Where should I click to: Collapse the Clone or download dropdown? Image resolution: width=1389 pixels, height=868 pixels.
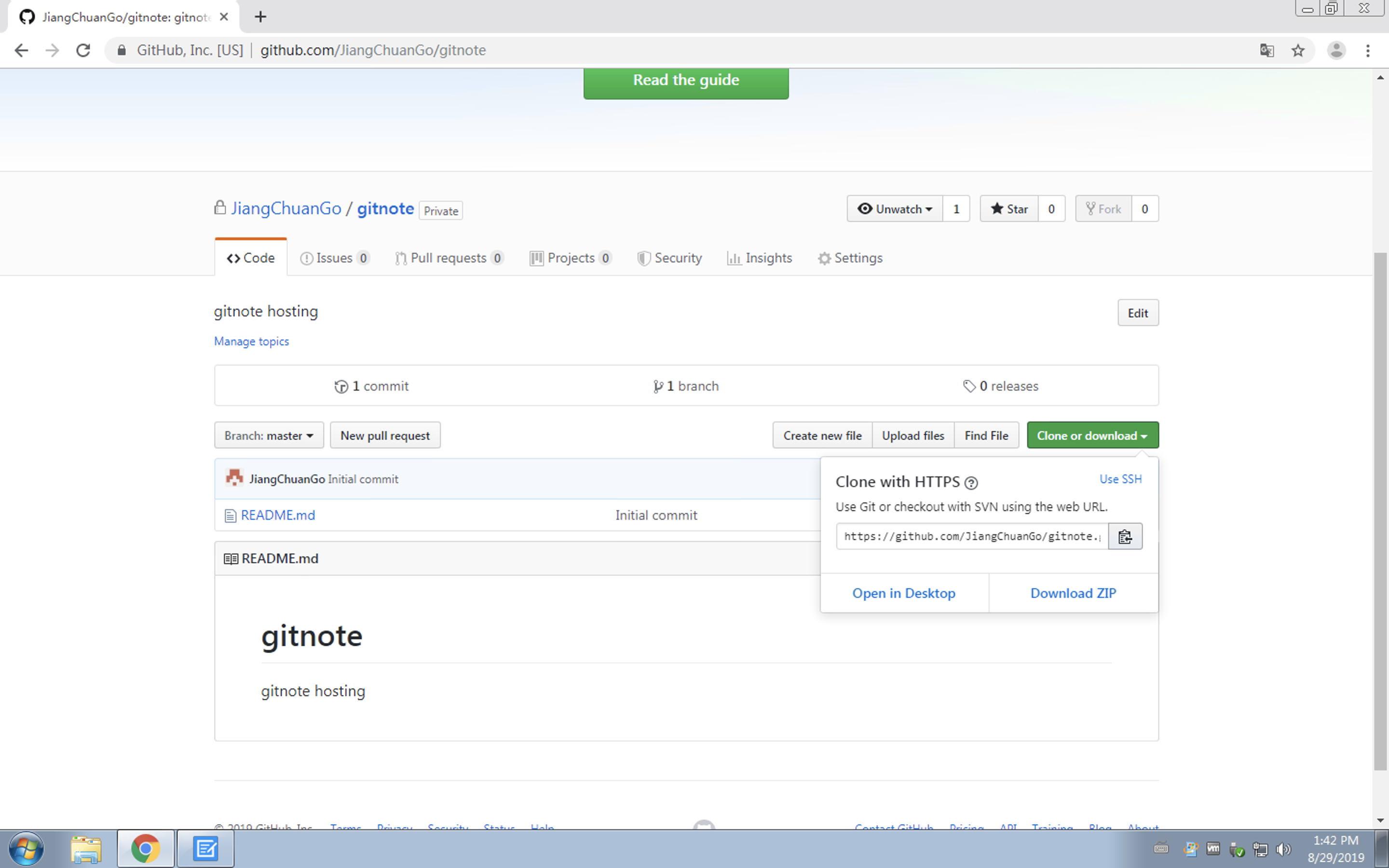click(1092, 436)
